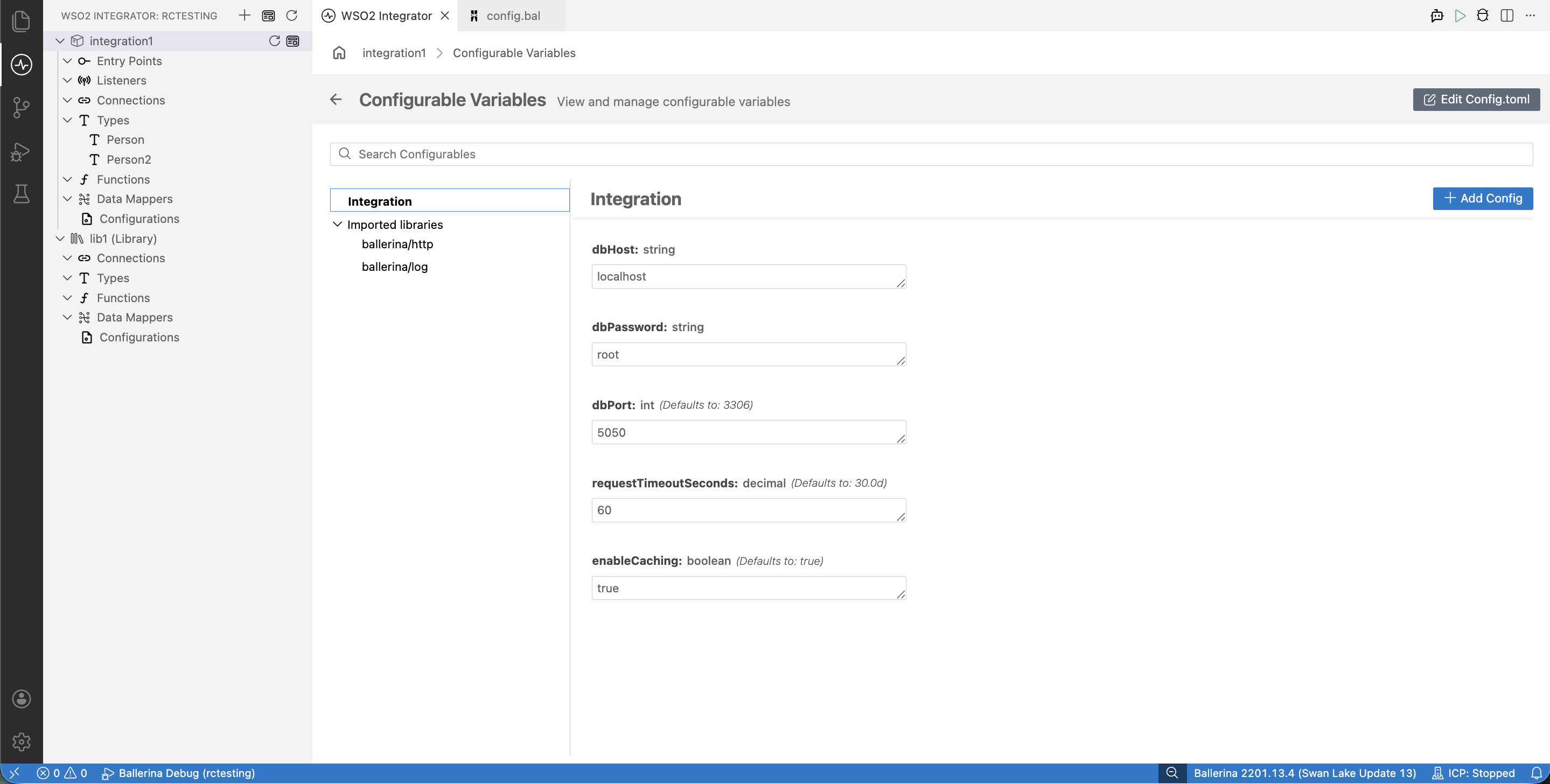Open Accounts icon in activity bar
Screen dimensions: 1550x784
(21, 698)
